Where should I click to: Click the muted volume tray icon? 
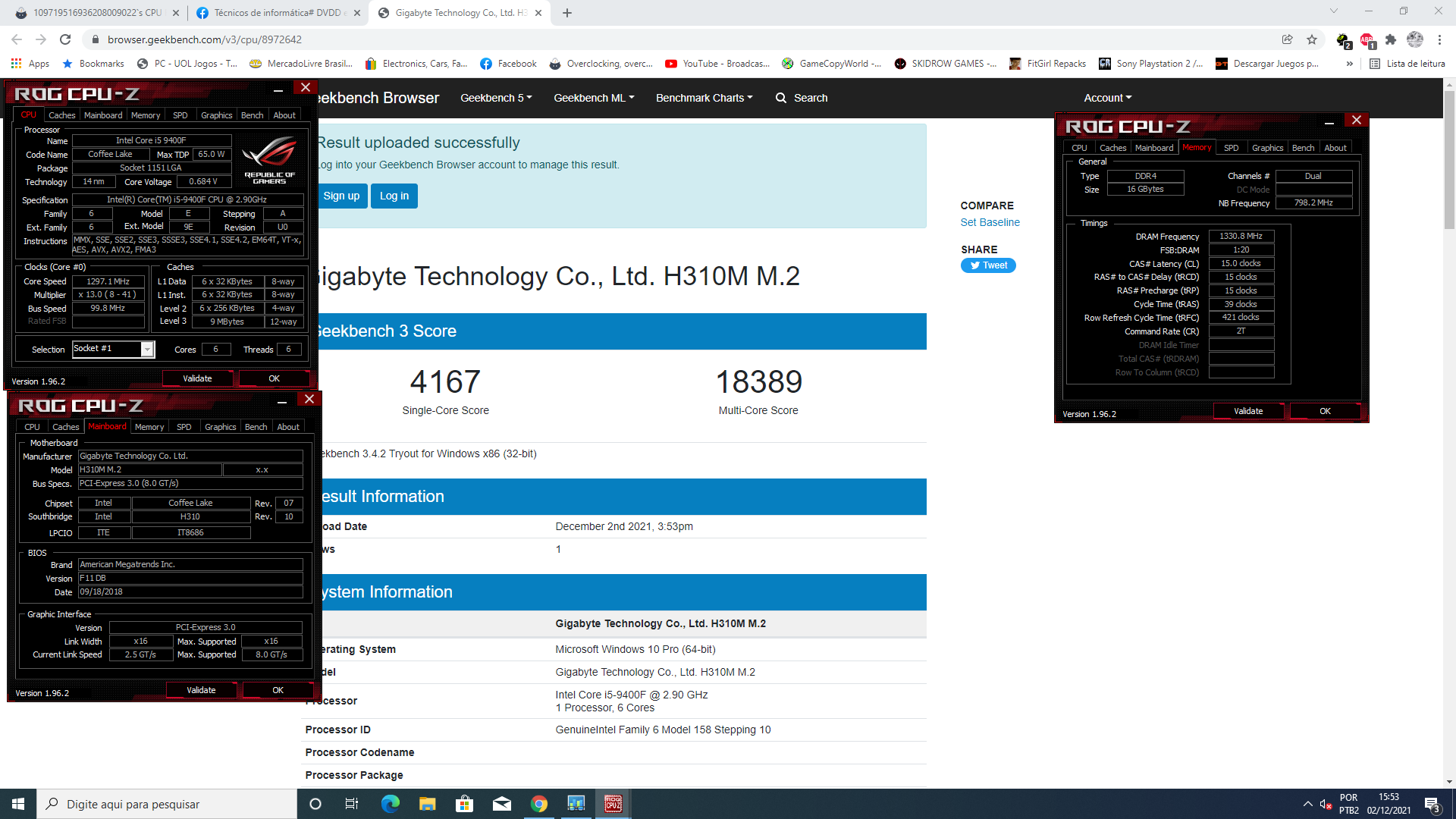click(1326, 804)
